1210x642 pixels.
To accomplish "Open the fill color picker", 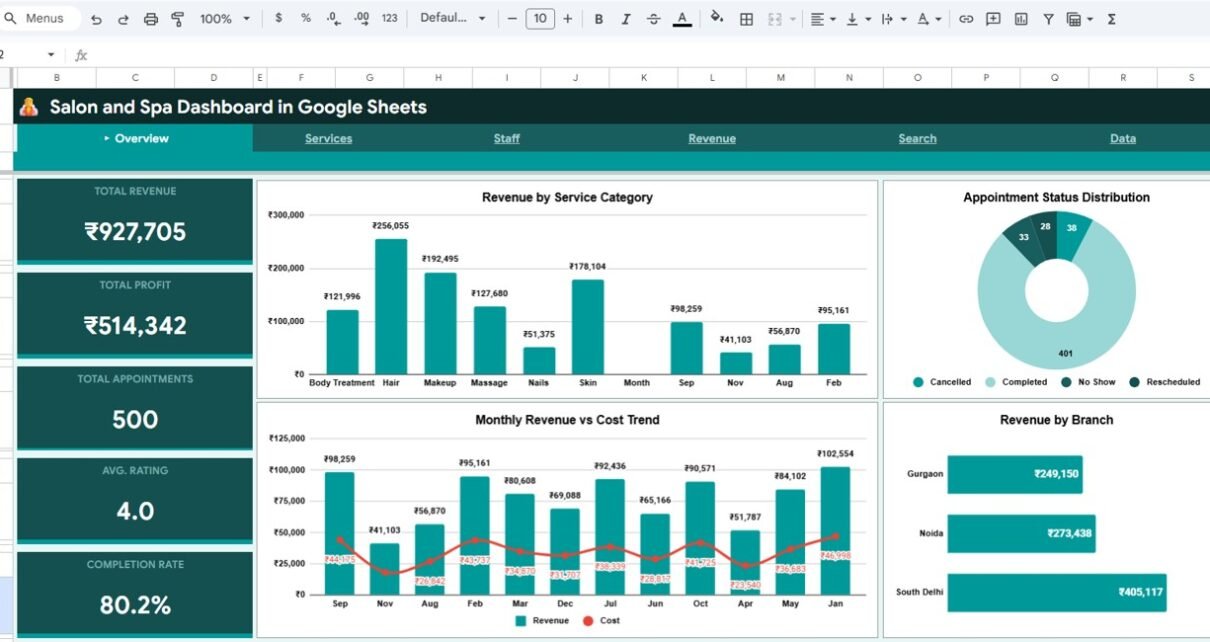I will coord(716,19).
